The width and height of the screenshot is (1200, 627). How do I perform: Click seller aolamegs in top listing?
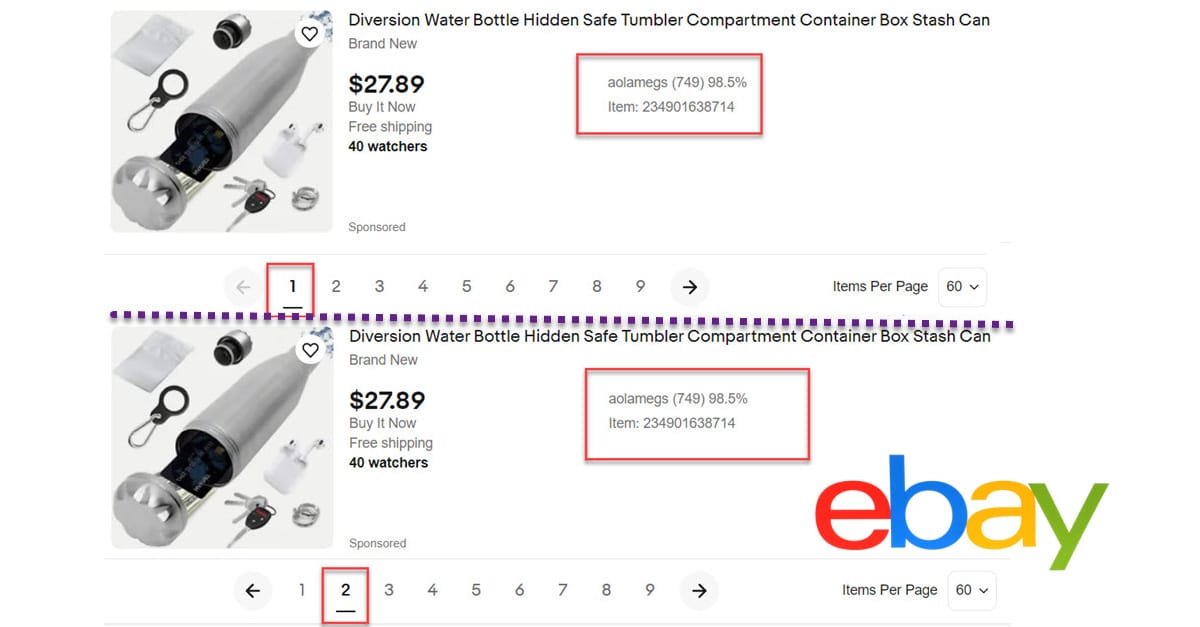pos(638,83)
